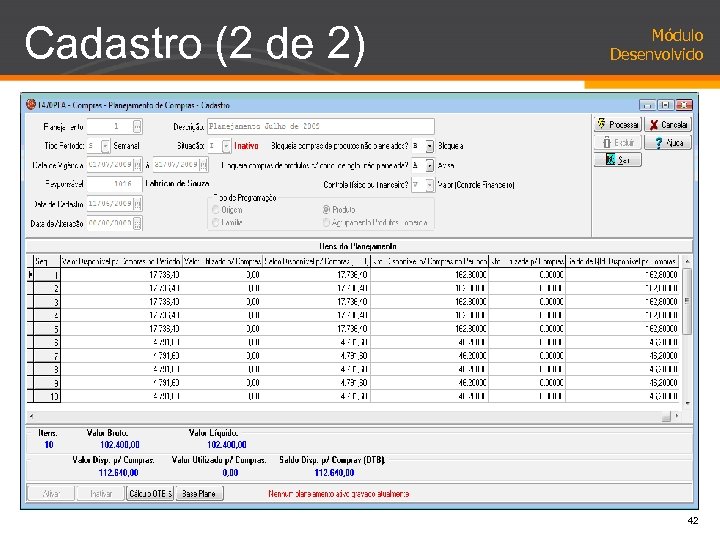Click the Base Plano button
This screenshot has height=540, width=720.
pos(199,493)
